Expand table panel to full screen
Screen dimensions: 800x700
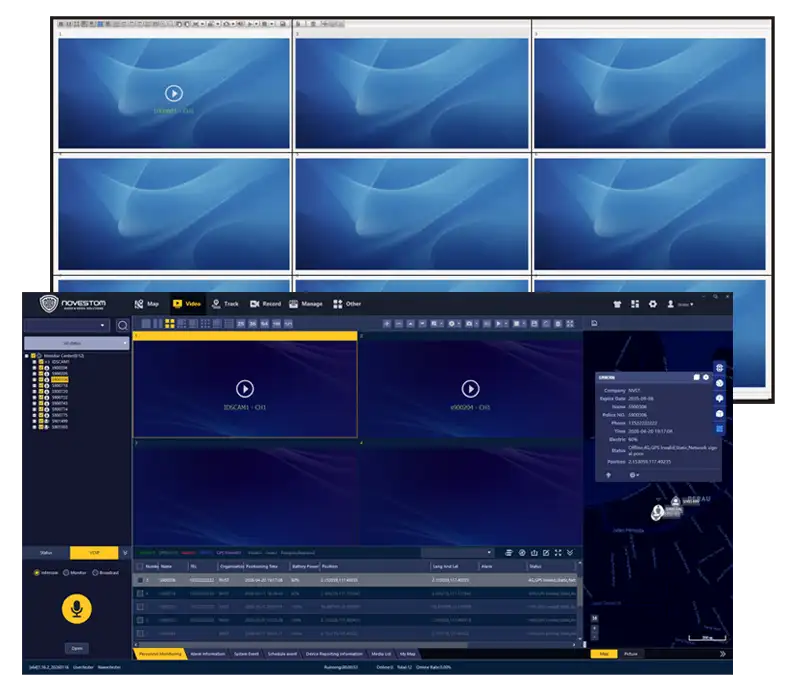[x=558, y=553]
